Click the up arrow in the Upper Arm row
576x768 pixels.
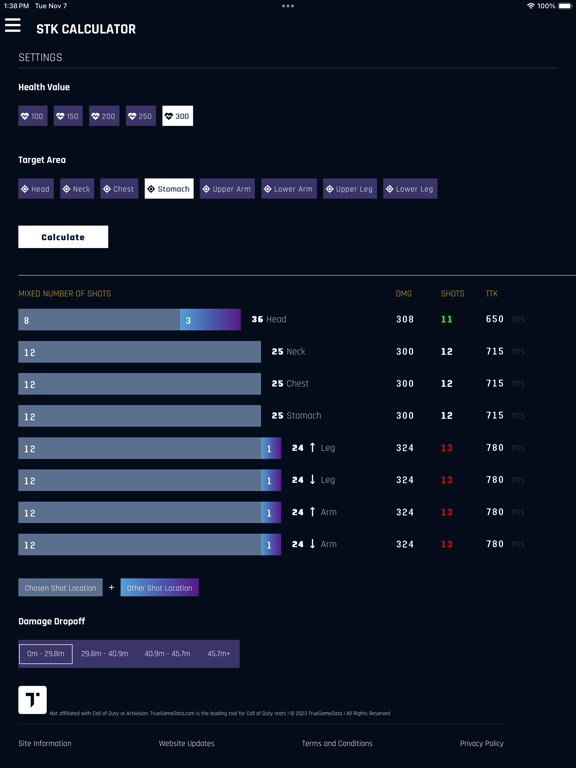(x=312, y=512)
